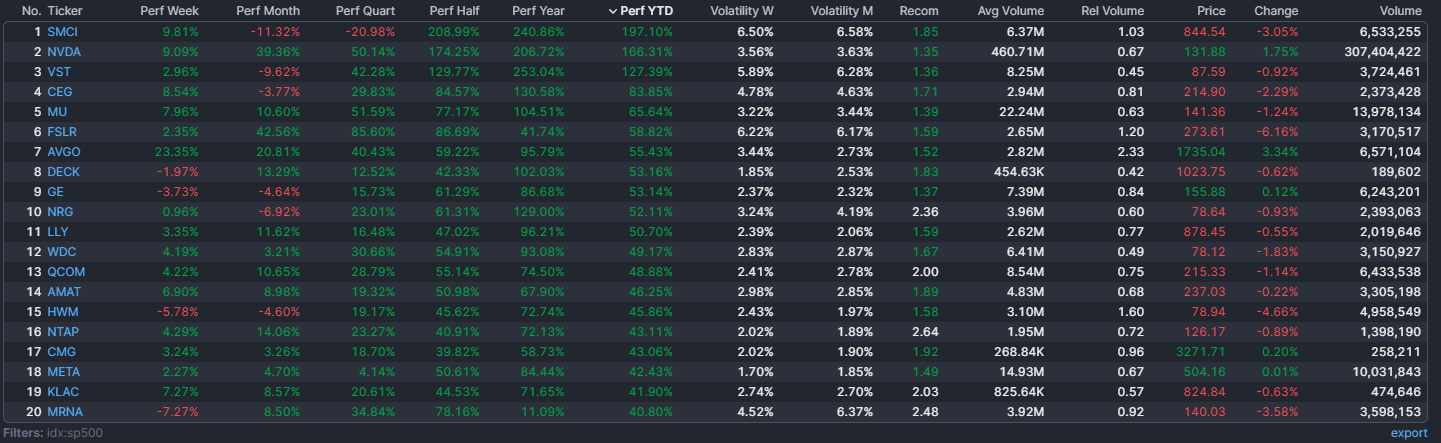
Task: Open the KLAC ticker link
Action: coord(63,392)
